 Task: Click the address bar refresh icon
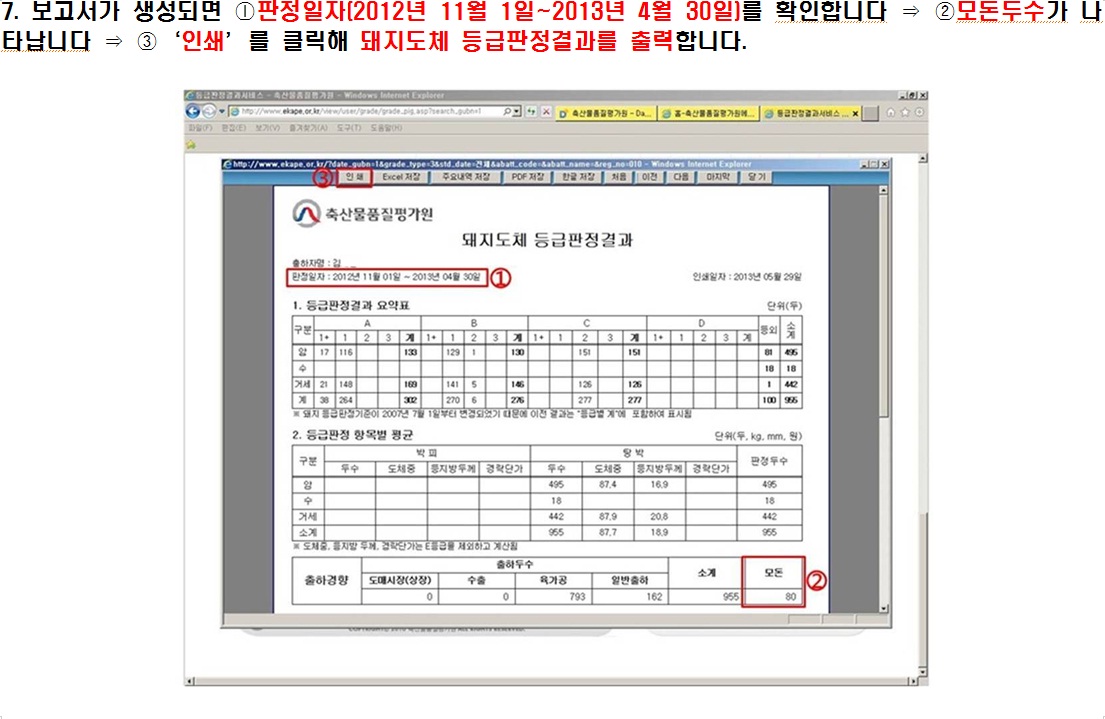(x=531, y=111)
